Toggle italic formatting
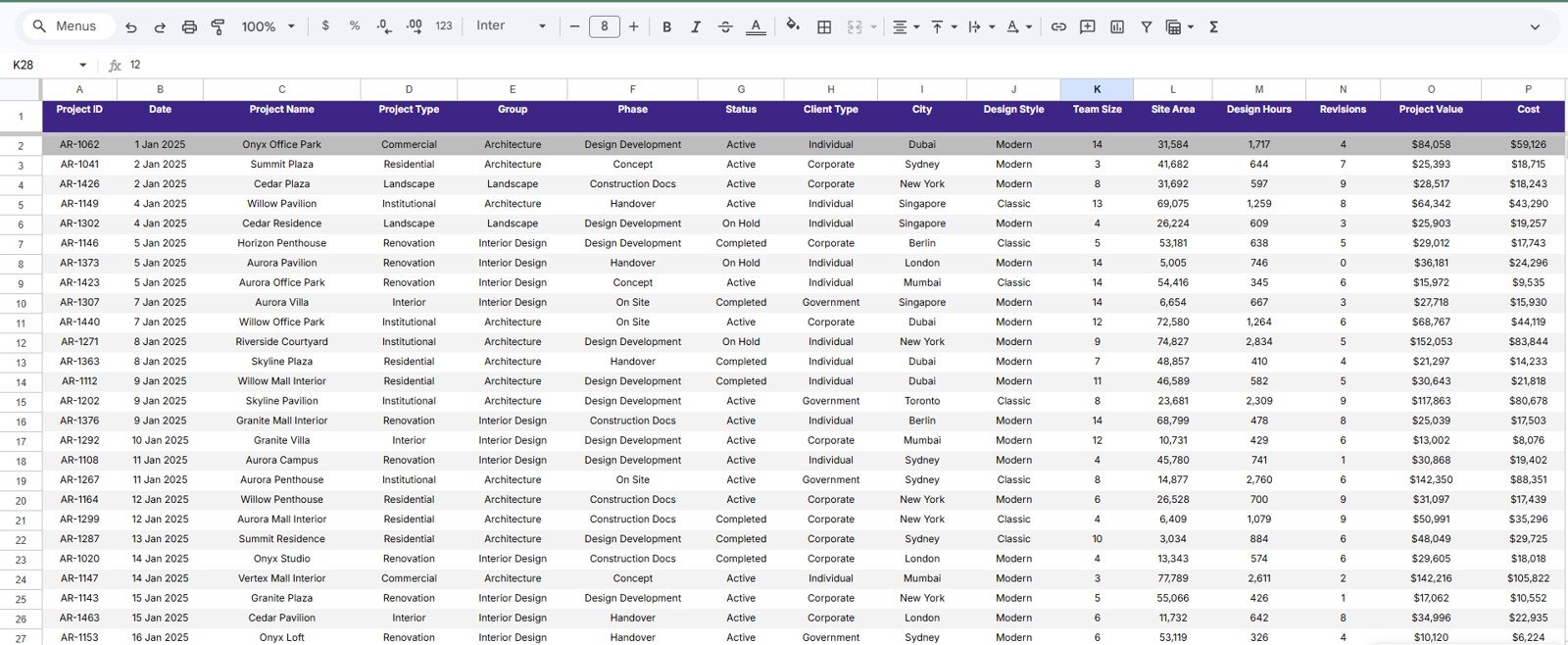1568x645 pixels. coord(696,27)
